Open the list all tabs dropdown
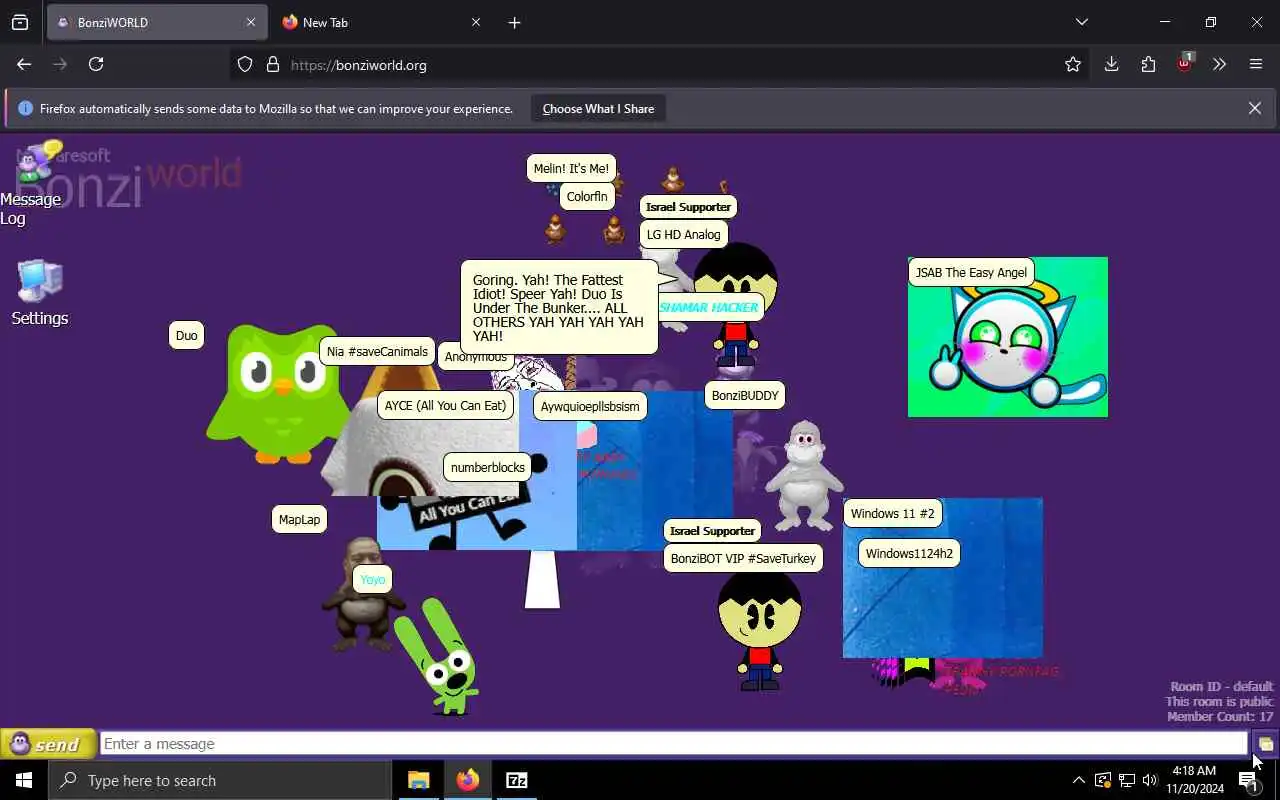The width and height of the screenshot is (1280, 800). (1081, 22)
